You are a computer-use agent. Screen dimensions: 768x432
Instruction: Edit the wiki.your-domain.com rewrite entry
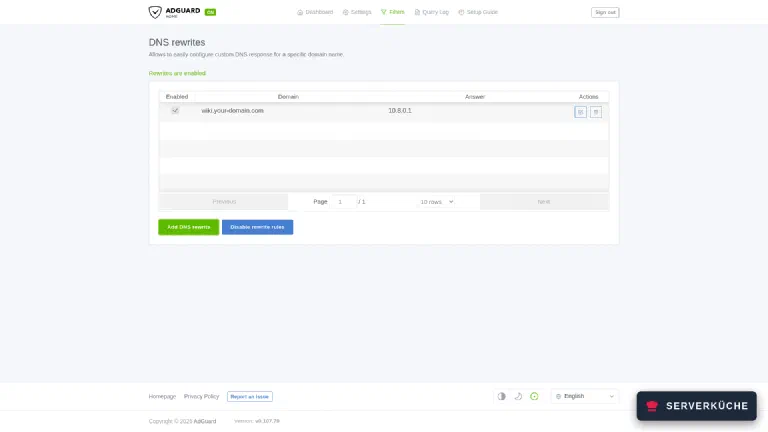coord(580,112)
